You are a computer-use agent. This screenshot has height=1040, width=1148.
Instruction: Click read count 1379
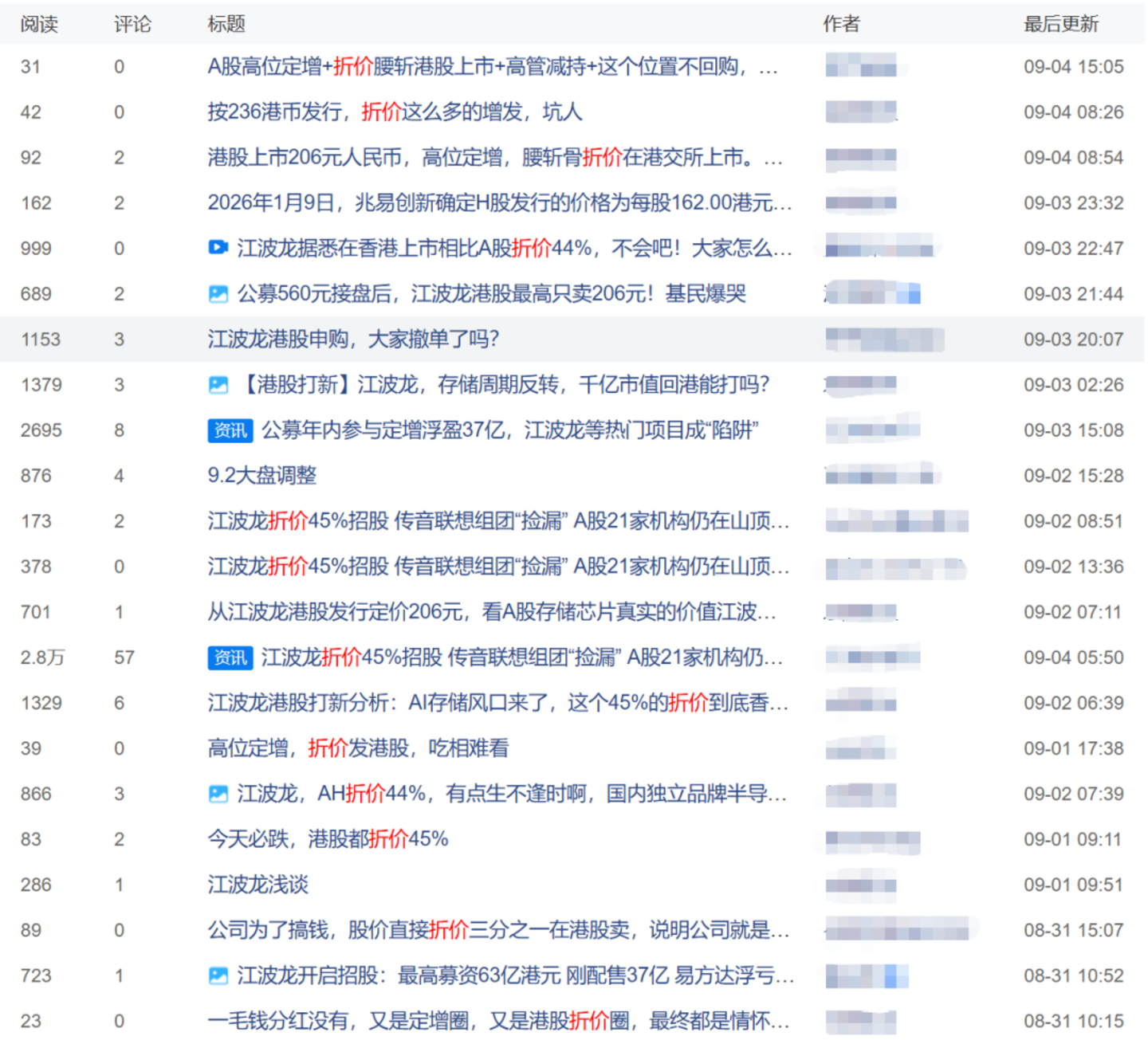pos(41,385)
